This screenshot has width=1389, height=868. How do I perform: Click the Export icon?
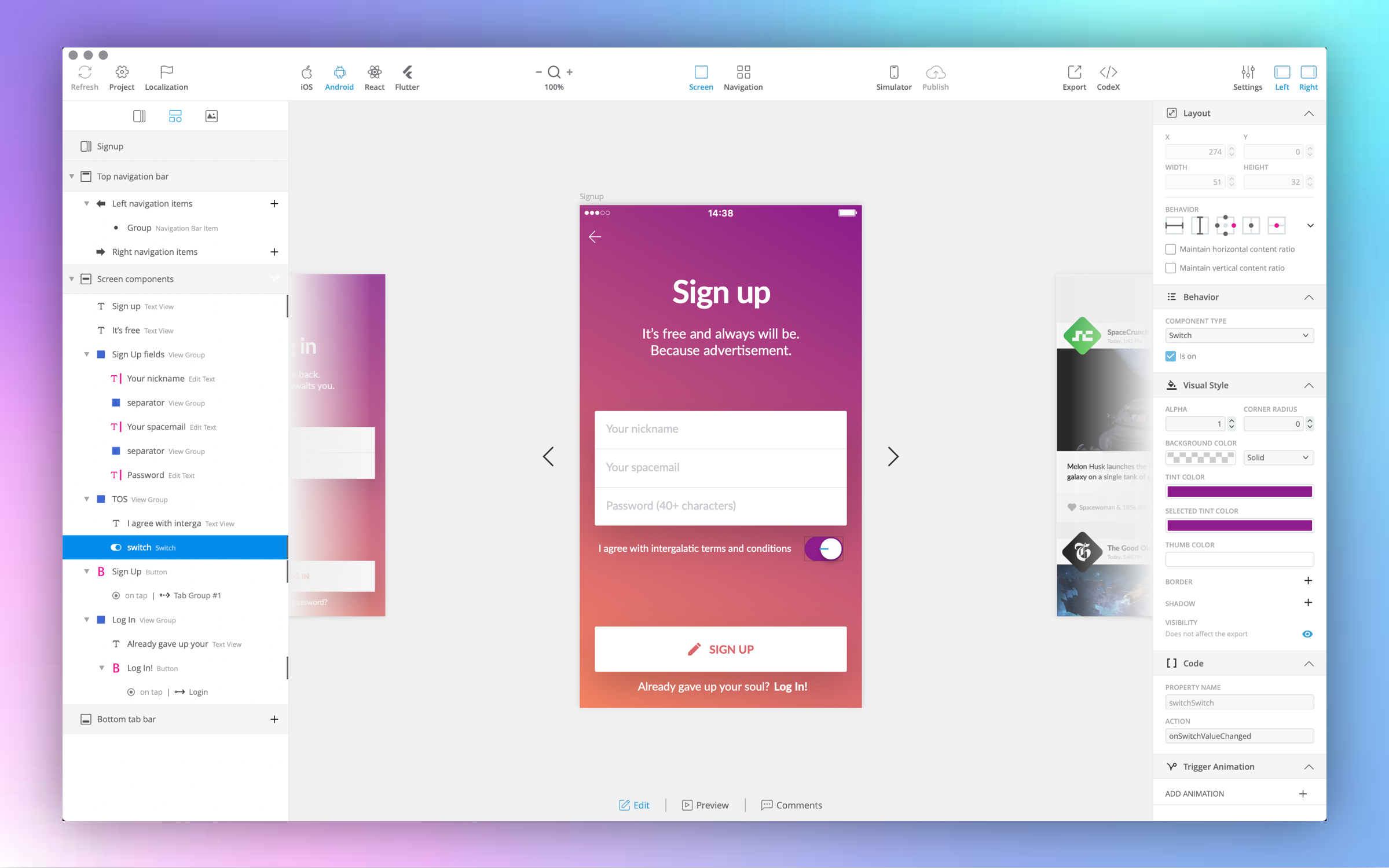coord(1074,72)
